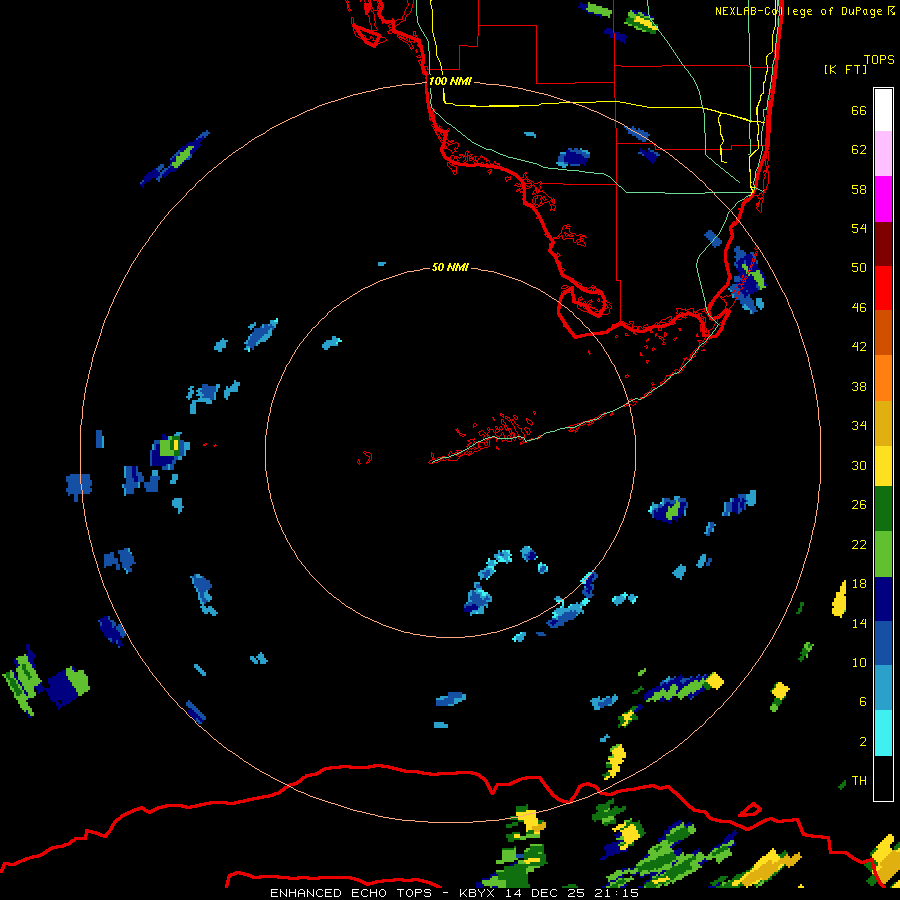Click the '18' legend value
The image size is (900, 900).
(859, 584)
